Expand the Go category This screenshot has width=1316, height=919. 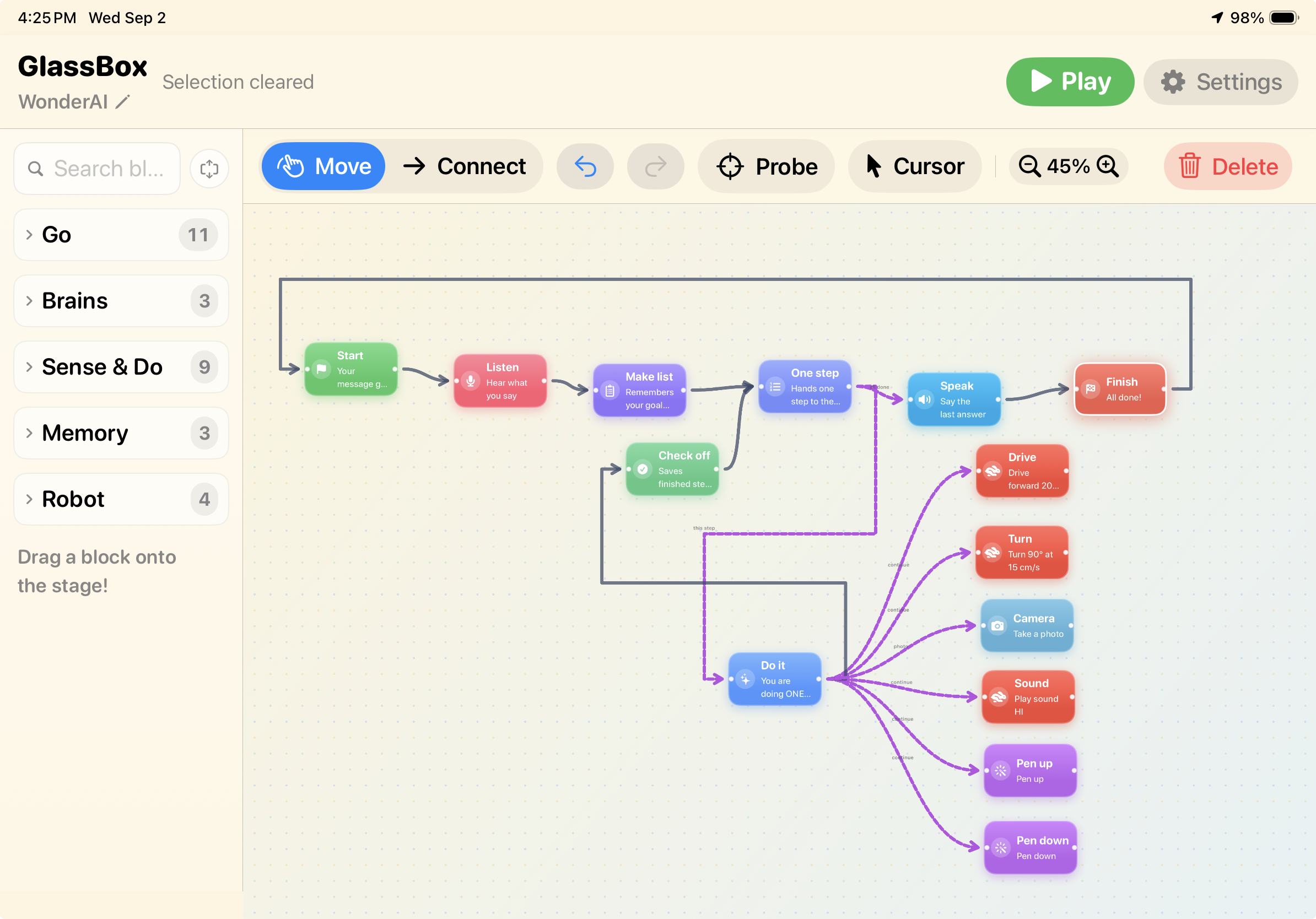point(121,235)
